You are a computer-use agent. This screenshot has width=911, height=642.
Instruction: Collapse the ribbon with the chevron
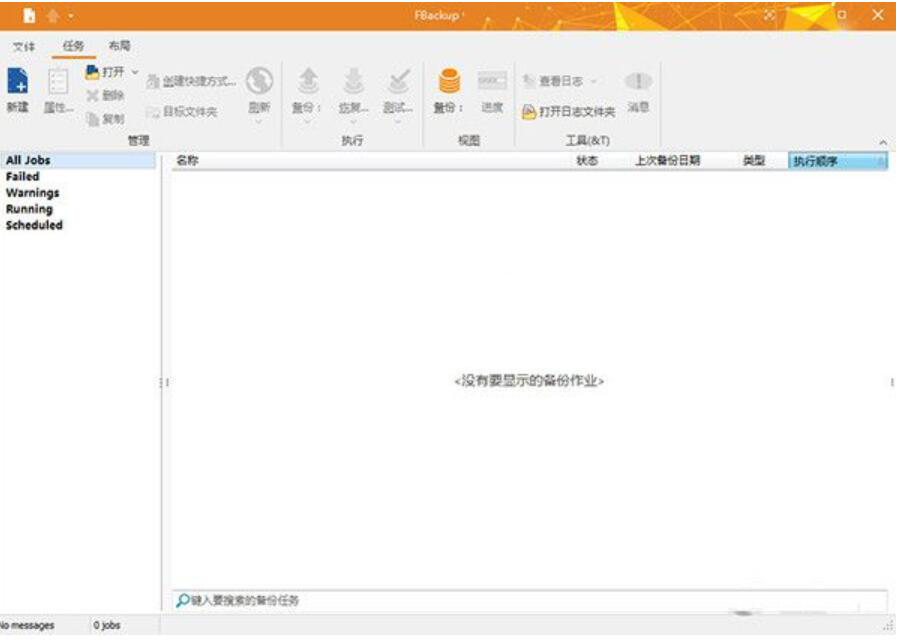(883, 142)
